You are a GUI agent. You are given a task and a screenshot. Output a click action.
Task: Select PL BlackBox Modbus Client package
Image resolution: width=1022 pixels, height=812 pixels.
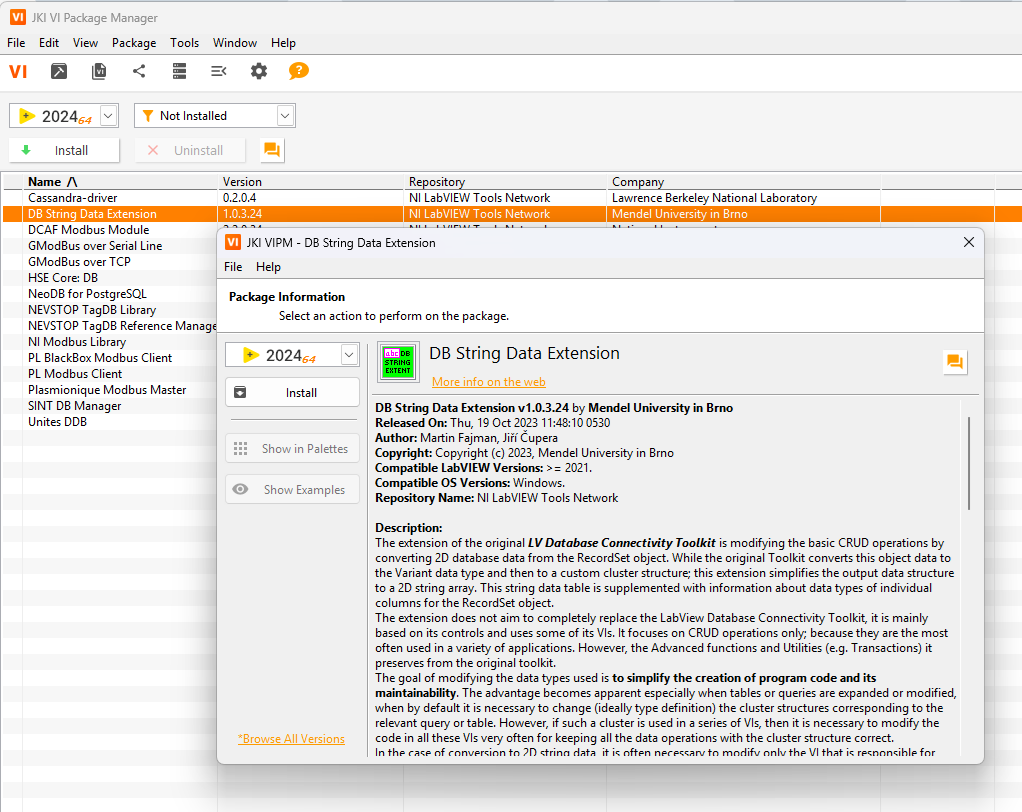100,358
